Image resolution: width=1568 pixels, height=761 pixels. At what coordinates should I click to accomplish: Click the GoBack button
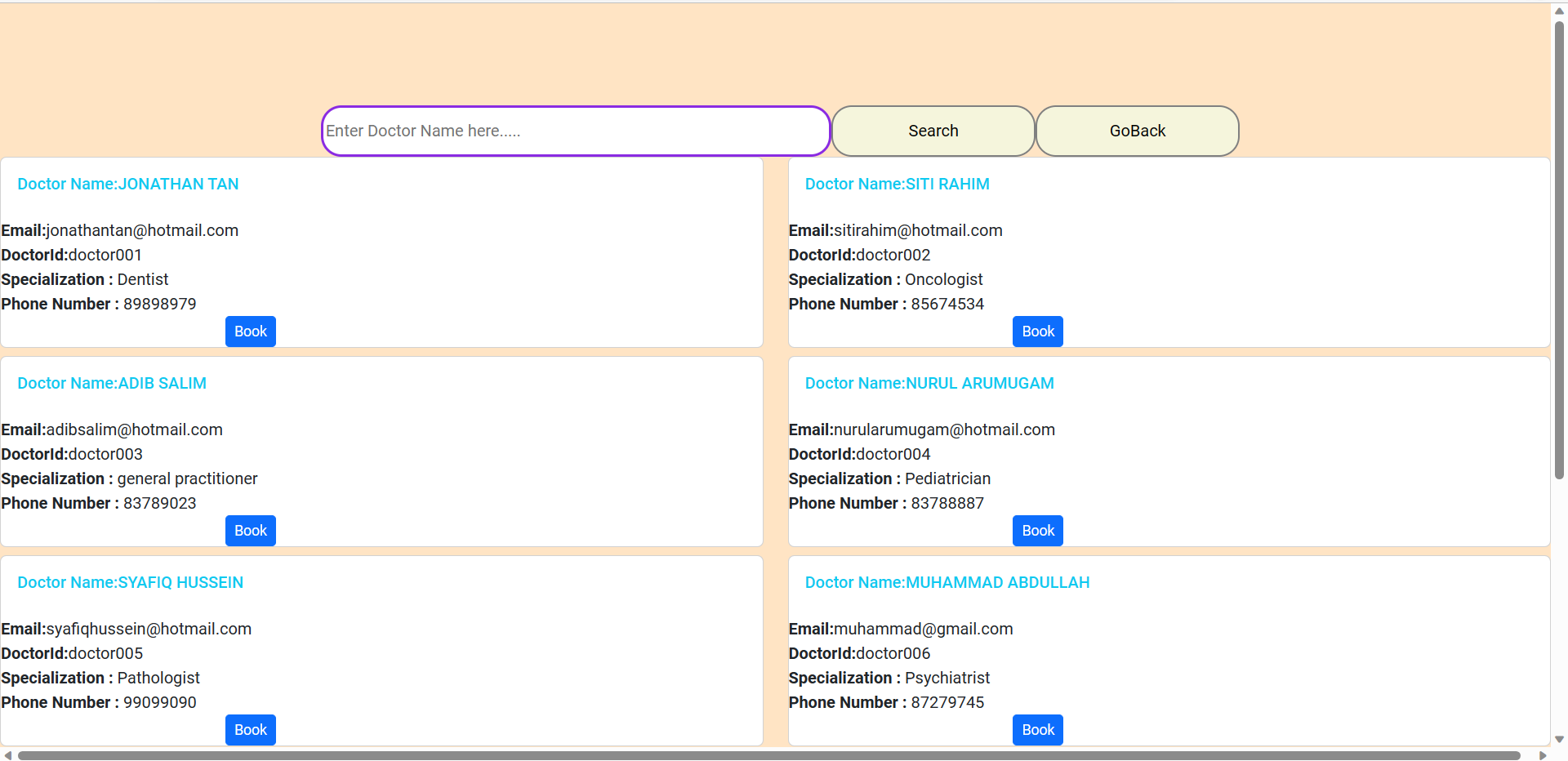coord(1137,131)
